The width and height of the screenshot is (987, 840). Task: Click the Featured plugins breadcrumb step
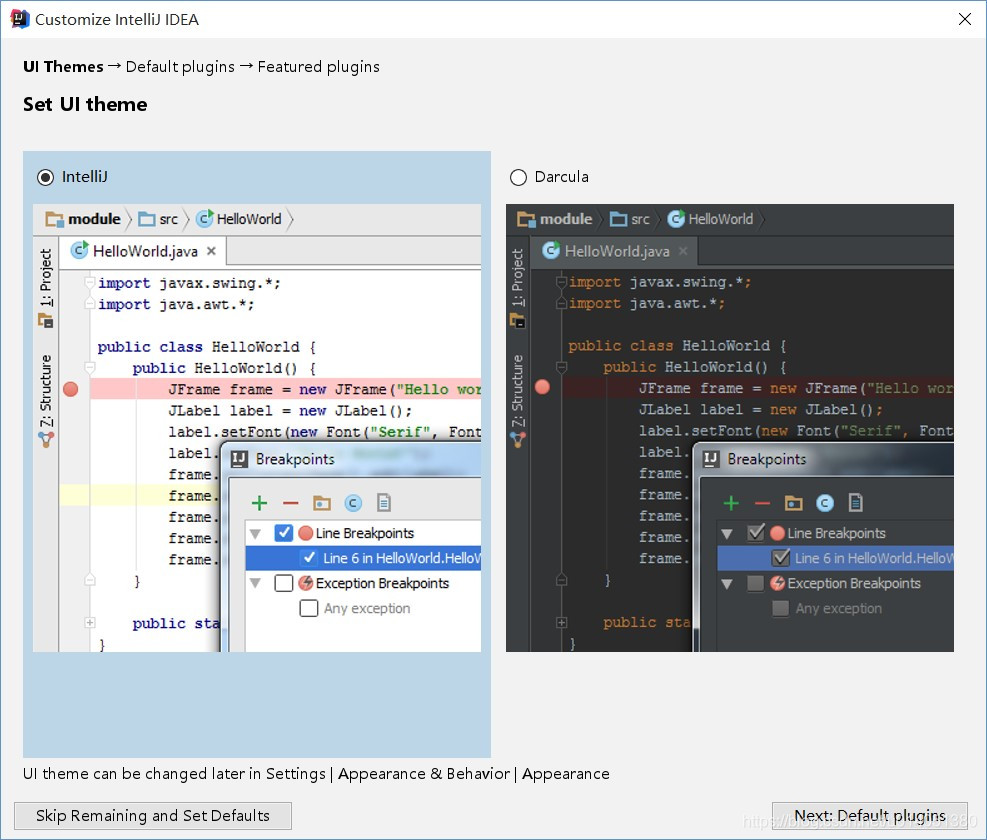(319, 67)
